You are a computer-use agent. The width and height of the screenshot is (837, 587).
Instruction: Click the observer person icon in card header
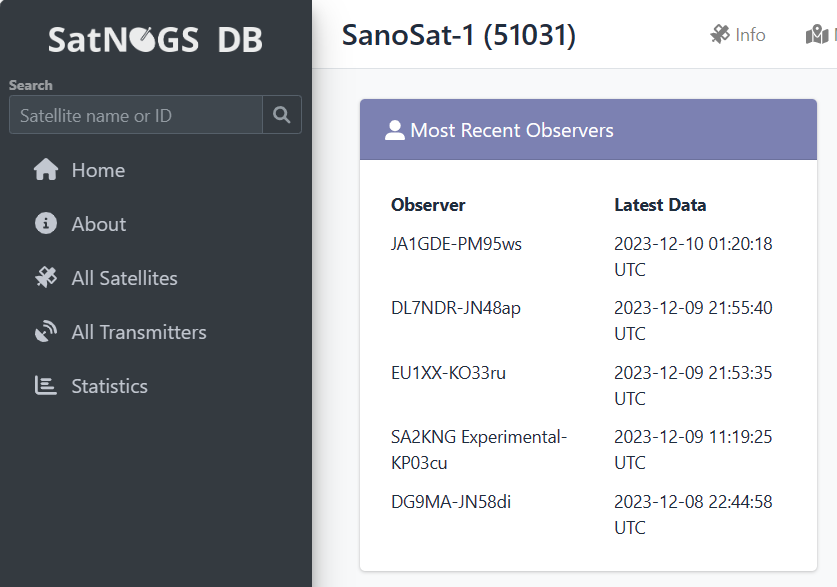tap(394, 130)
